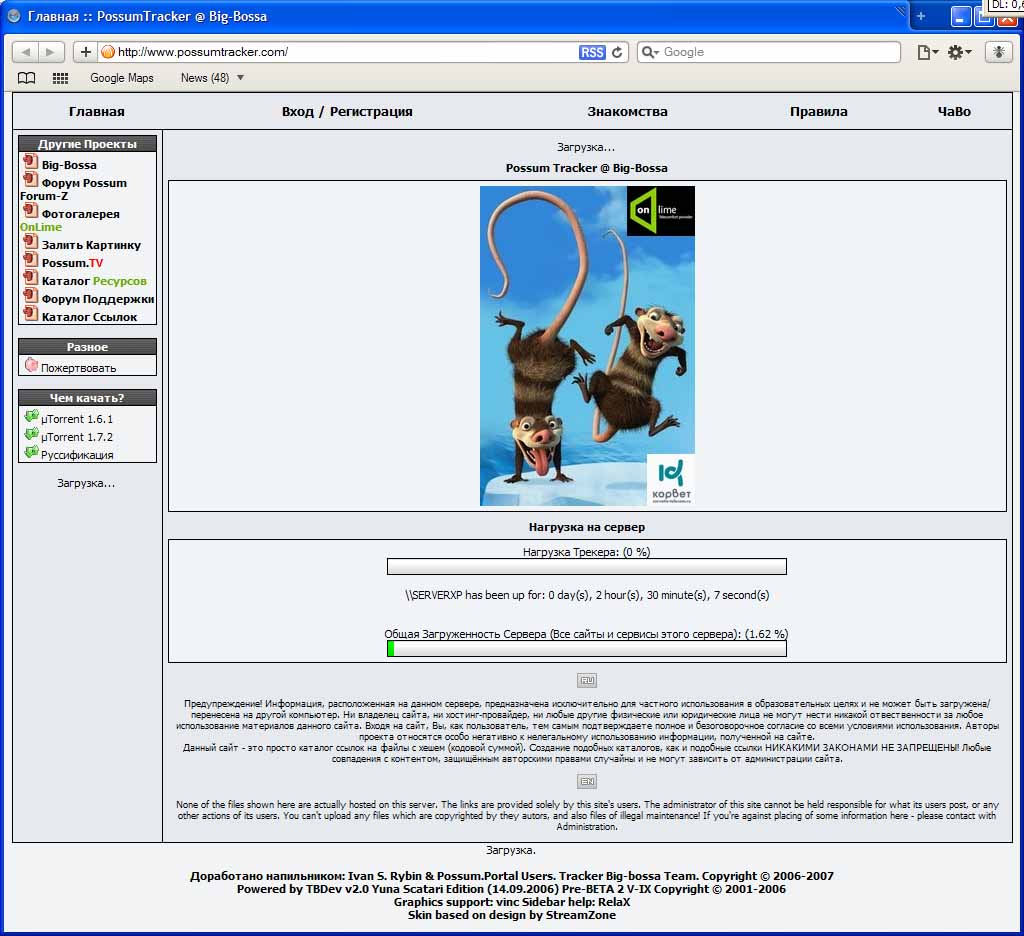
Task: Click the green icon beside µTorrent 1.7.2
Action: tap(31, 434)
